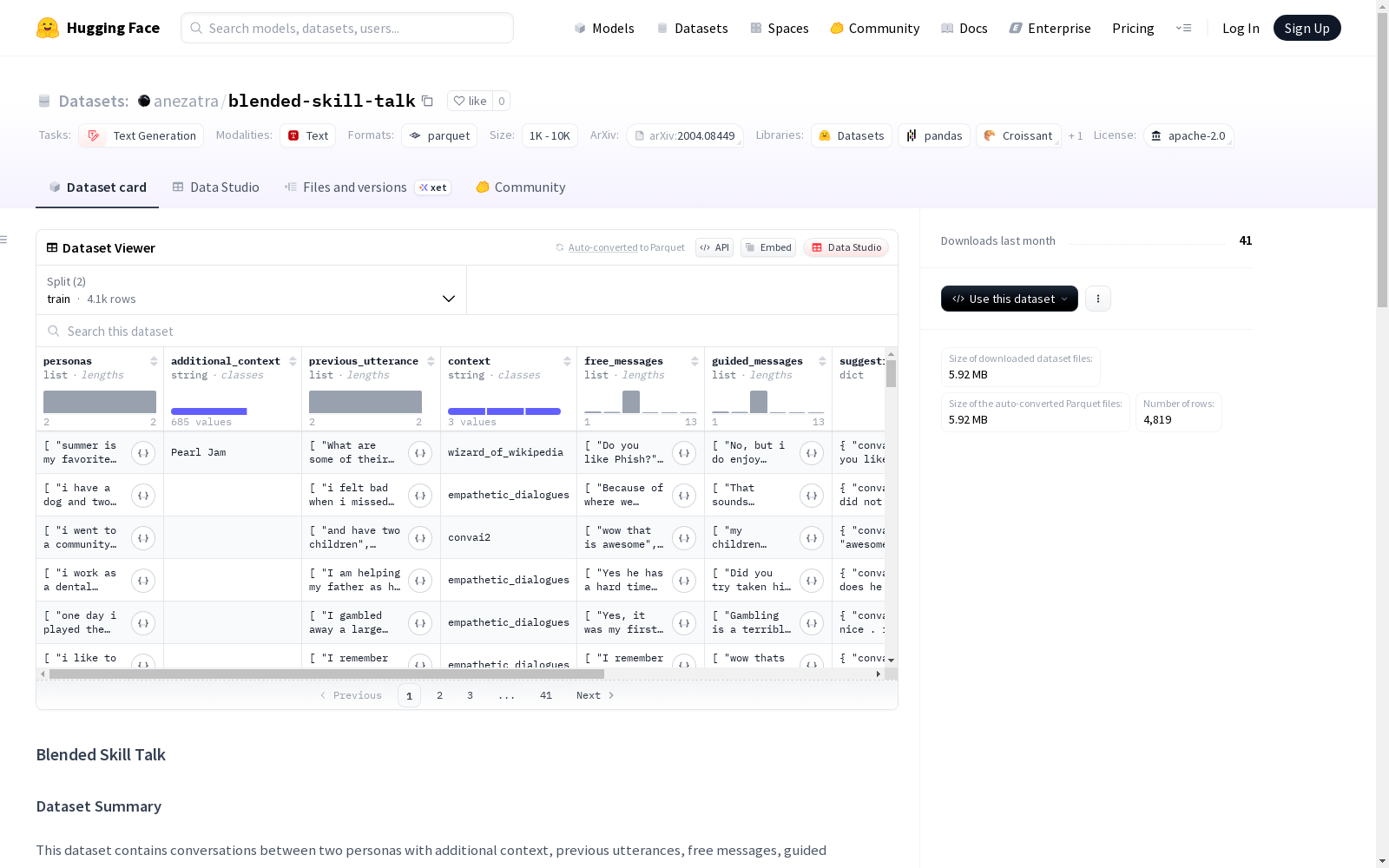Open the sidebar table-of-contents icon at left edge
The image size is (1389, 868).
(x=3, y=240)
